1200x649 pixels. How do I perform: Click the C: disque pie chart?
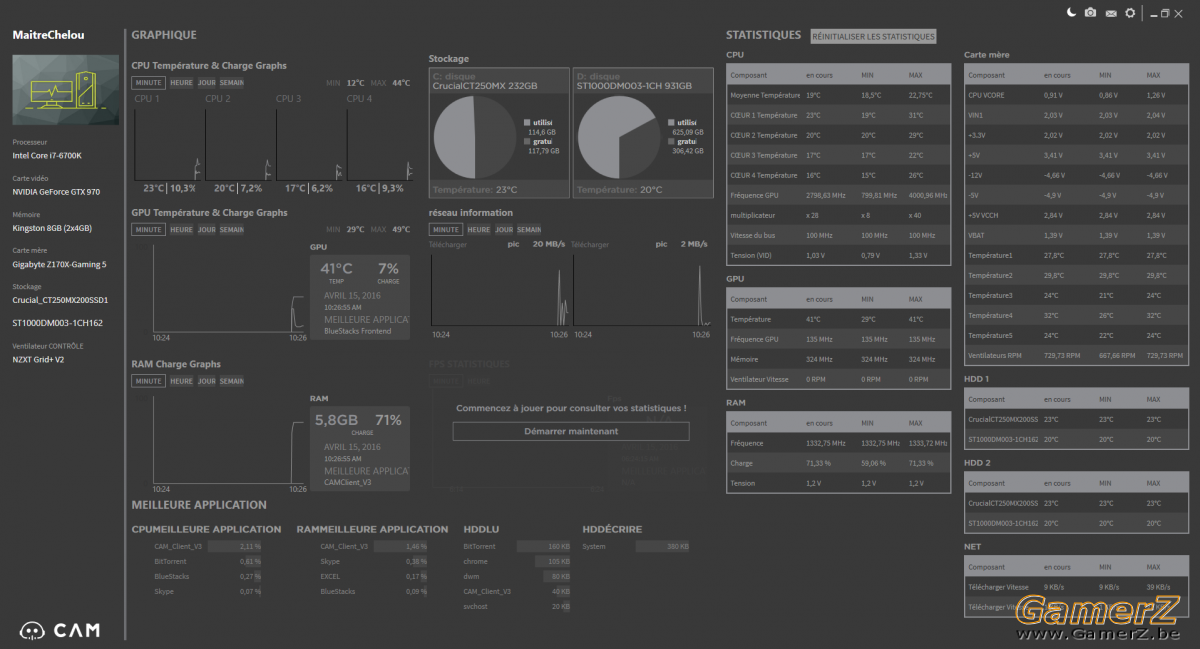click(474, 138)
